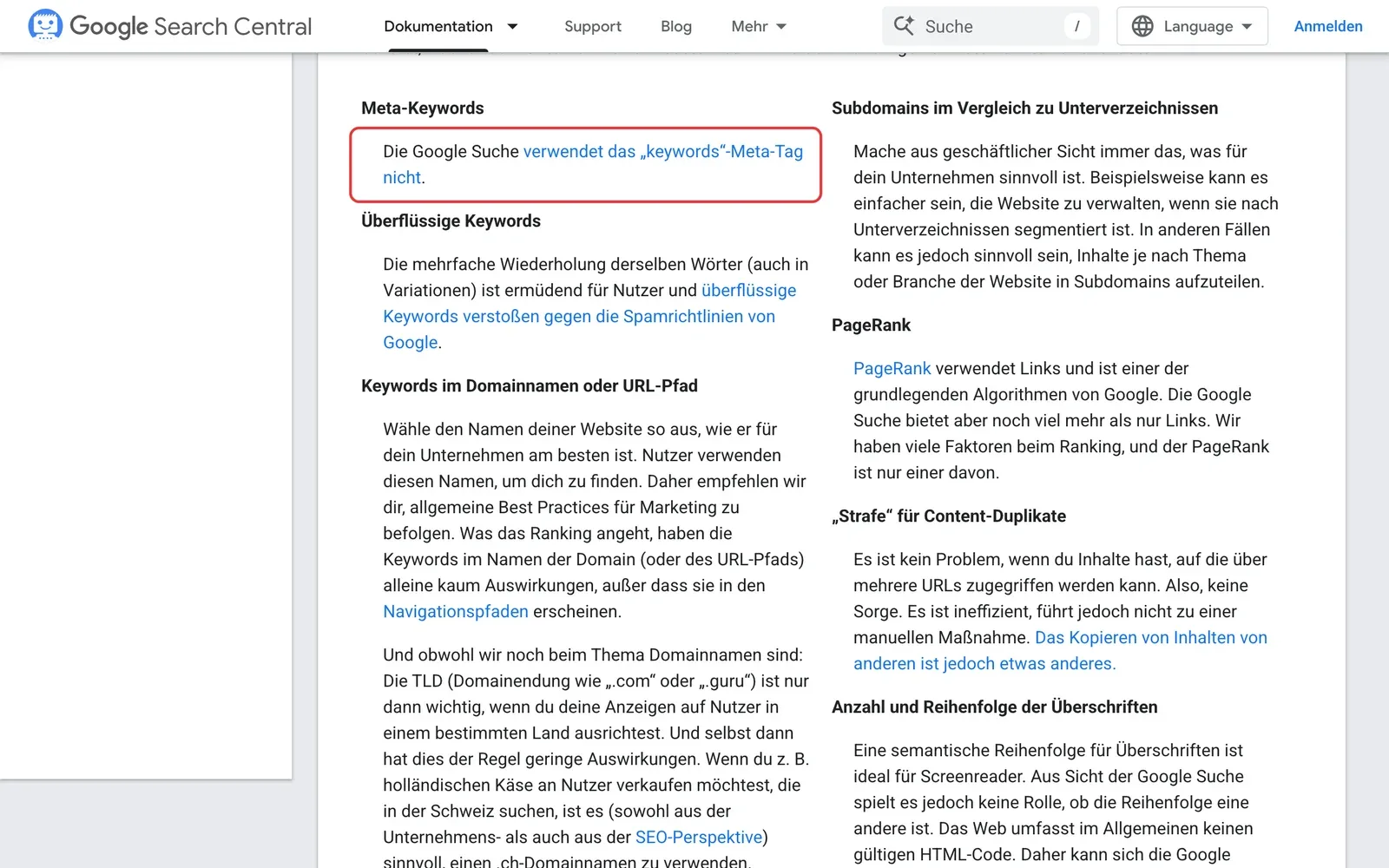Open the 'überflüssige Keywords verstoßen' link

pos(589,316)
